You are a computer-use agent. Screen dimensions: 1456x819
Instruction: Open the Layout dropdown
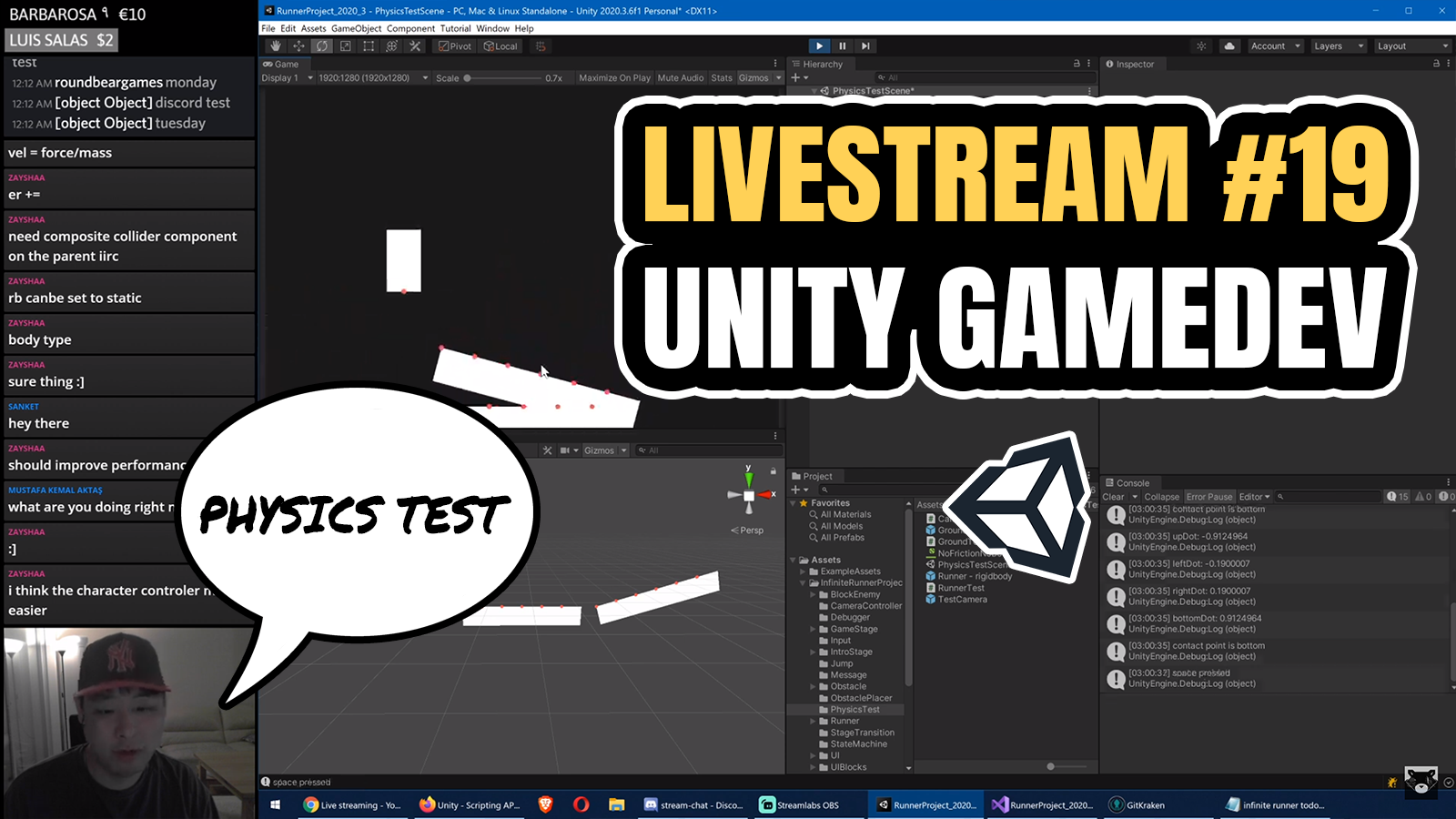click(1412, 46)
